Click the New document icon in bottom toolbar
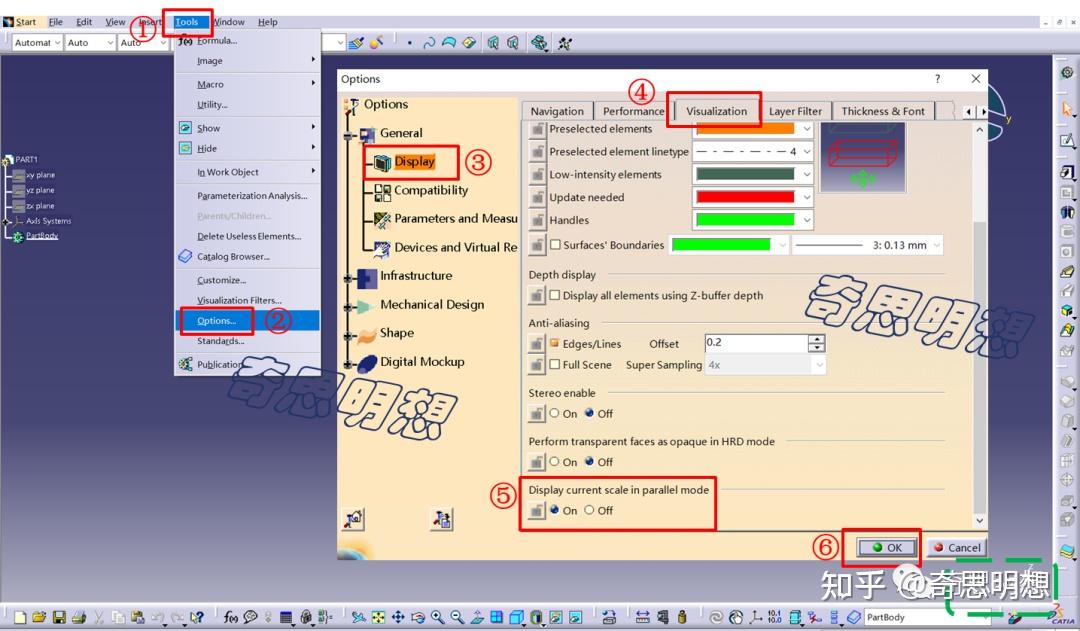1080x631 pixels. pos(20,617)
